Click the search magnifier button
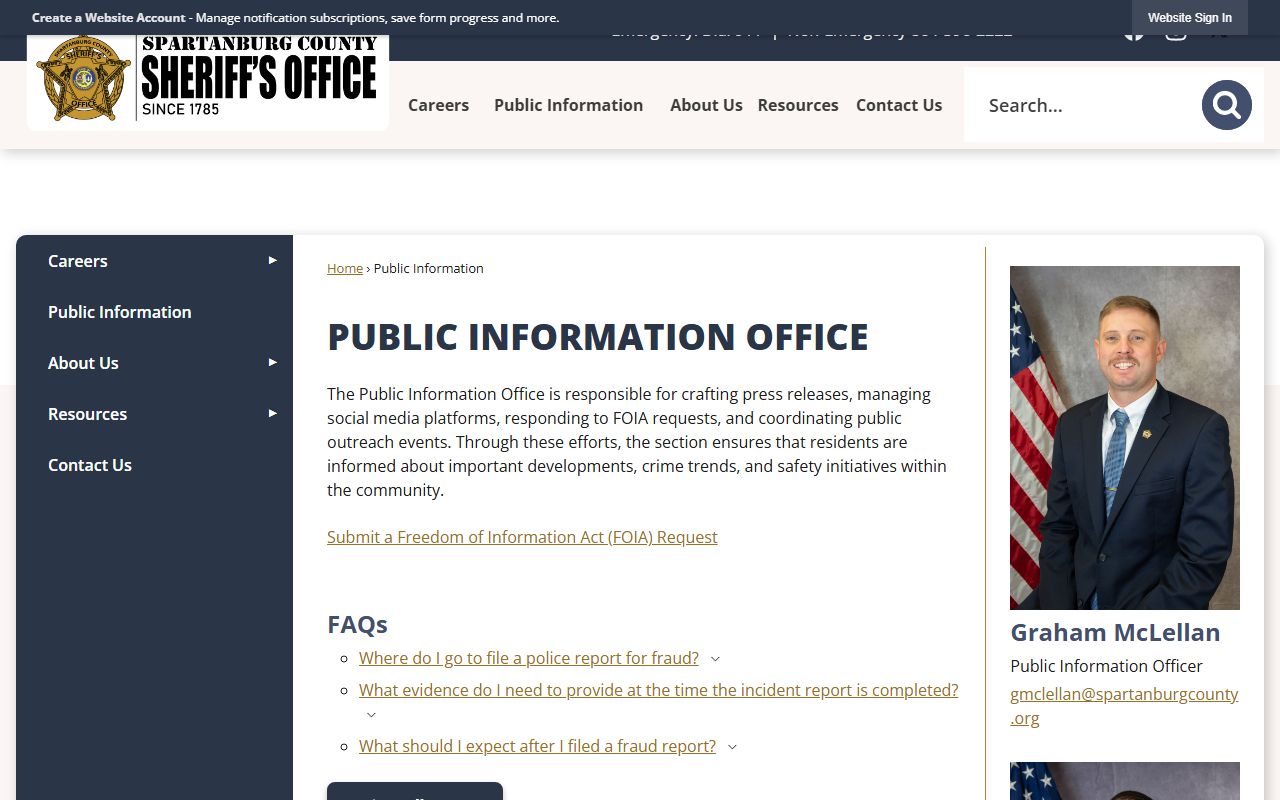The height and width of the screenshot is (800, 1280). click(x=1227, y=105)
